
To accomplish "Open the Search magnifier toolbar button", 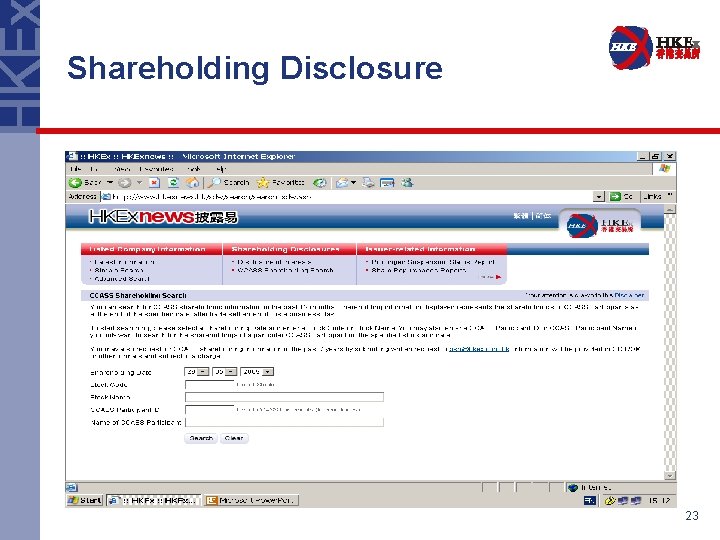I will [229, 183].
